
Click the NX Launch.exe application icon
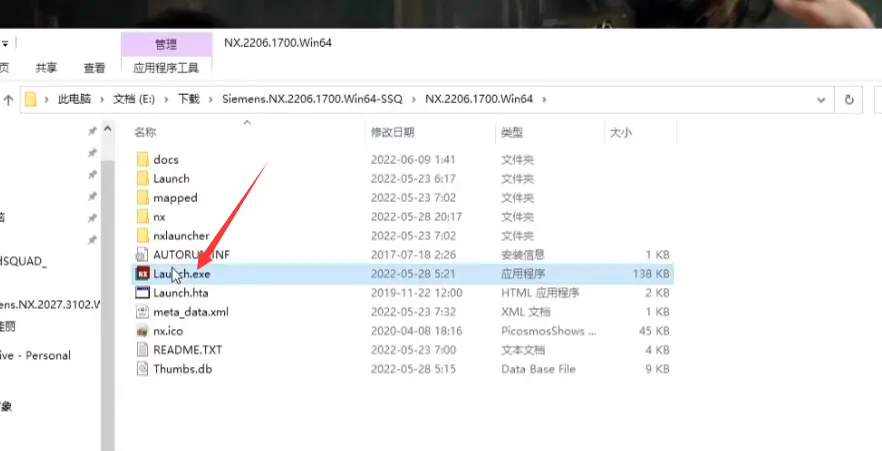pos(143,274)
